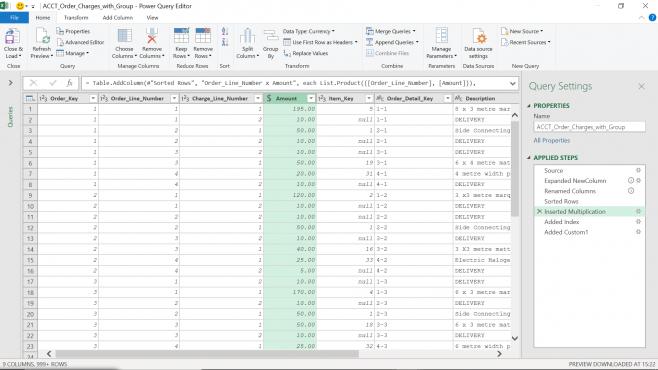The width and height of the screenshot is (658, 370).
Task: Cancel formula with the X icon
Action: click(x=33, y=83)
